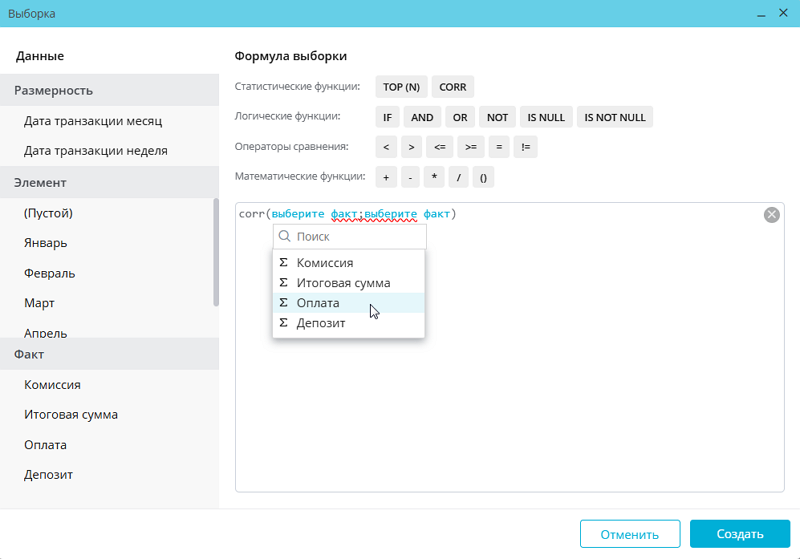The image size is (800, 559).
Task: Insert the greater-or-equal >= operator
Action: [x=470, y=147]
